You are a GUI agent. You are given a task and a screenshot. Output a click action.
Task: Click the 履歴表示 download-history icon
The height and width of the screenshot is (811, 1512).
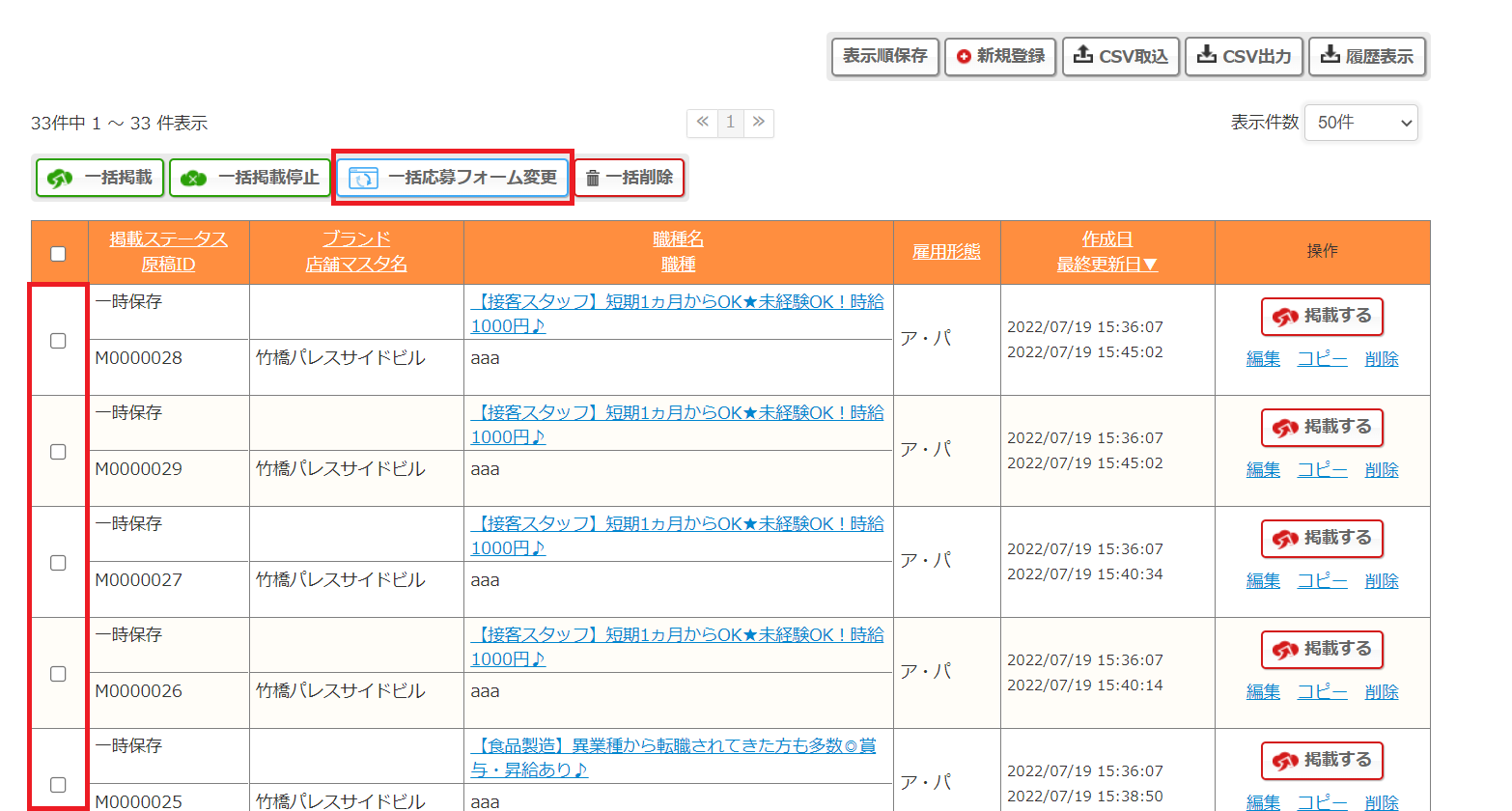click(x=1330, y=56)
